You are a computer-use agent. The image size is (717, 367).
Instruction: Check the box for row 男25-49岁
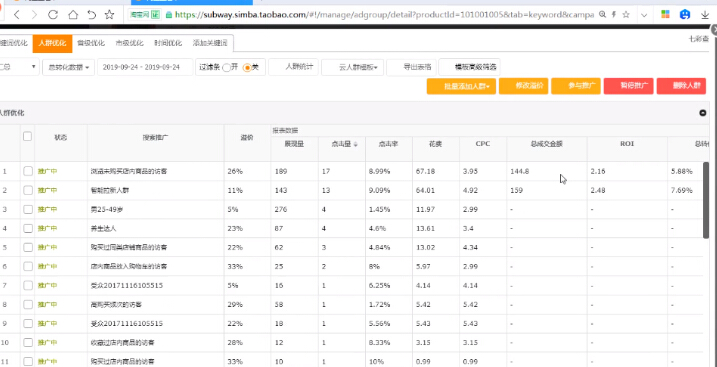[28, 209]
